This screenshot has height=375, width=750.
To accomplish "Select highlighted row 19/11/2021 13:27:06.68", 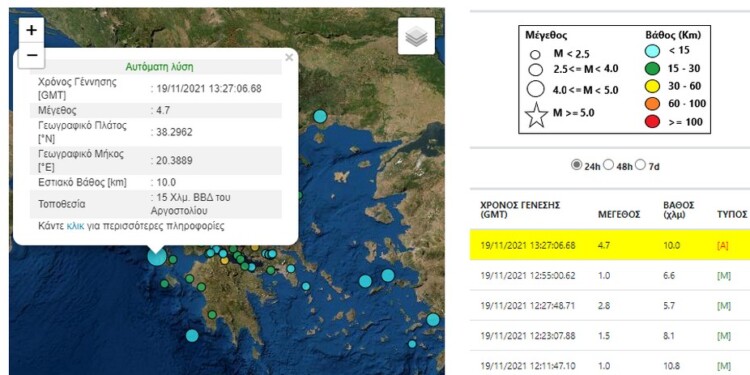I will tap(610, 245).
